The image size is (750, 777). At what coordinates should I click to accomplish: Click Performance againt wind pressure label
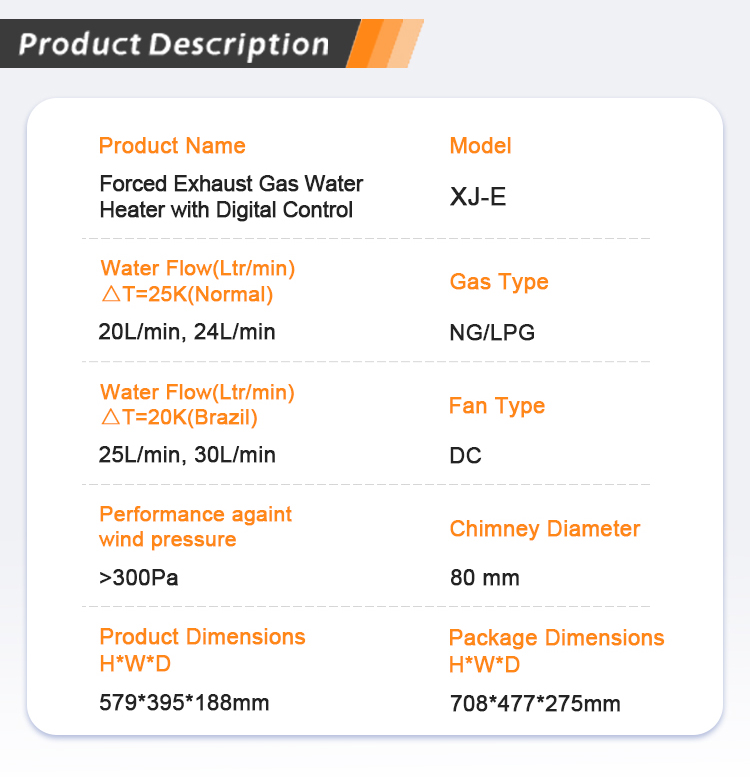pos(195,527)
